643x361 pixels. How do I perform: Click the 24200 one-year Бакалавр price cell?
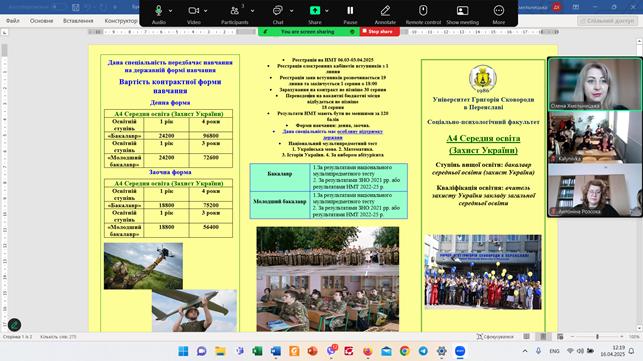[166, 136]
